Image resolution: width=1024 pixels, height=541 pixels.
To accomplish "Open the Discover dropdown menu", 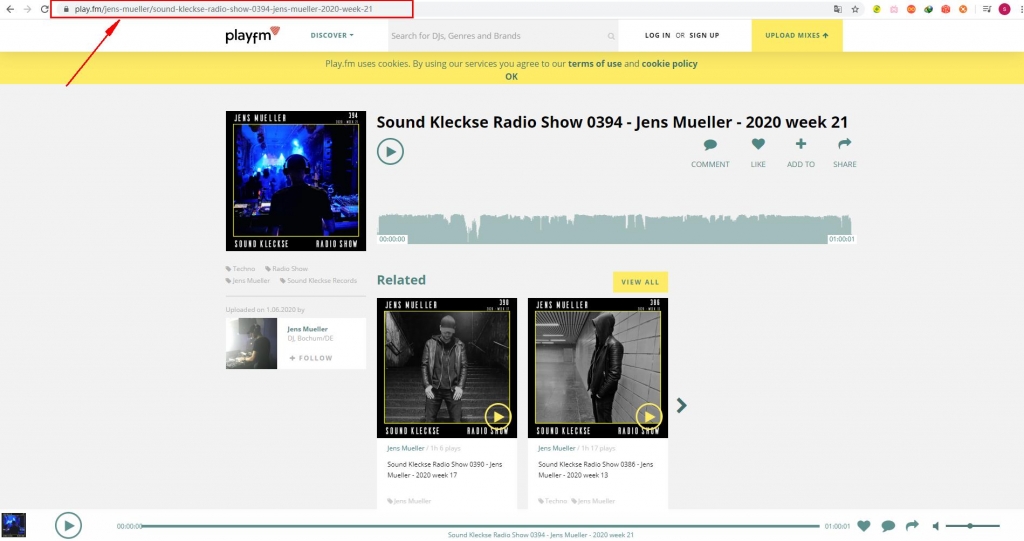I will 332,35.
